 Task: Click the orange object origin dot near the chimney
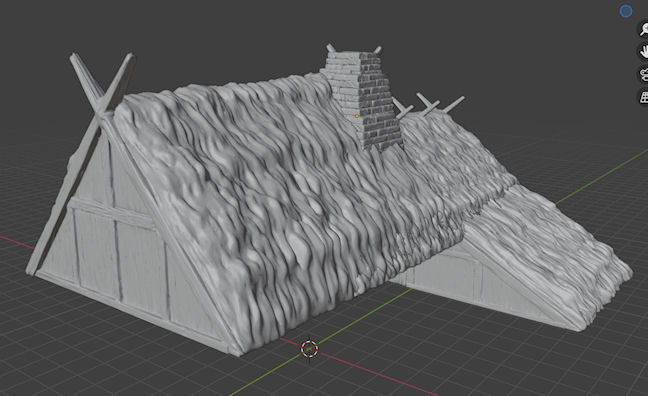(357, 116)
